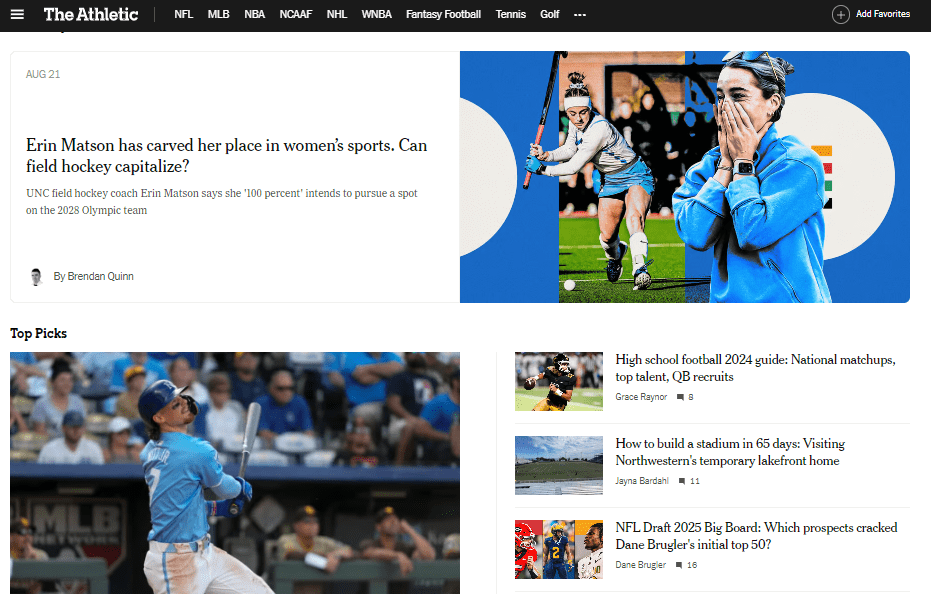Open the NFL Draft 2025 Big Board article
Viewport: 931px width, 594px height.
[755, 538]
